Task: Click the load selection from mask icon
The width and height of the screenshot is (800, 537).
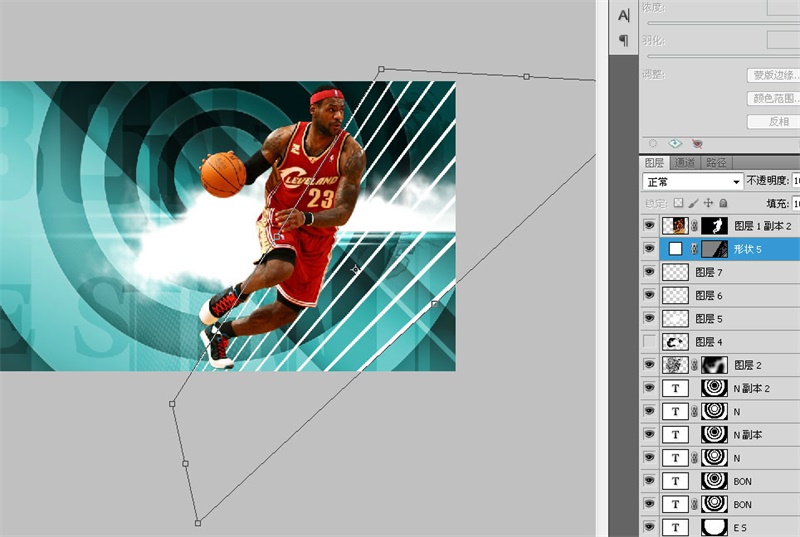Action: (653, 143)
